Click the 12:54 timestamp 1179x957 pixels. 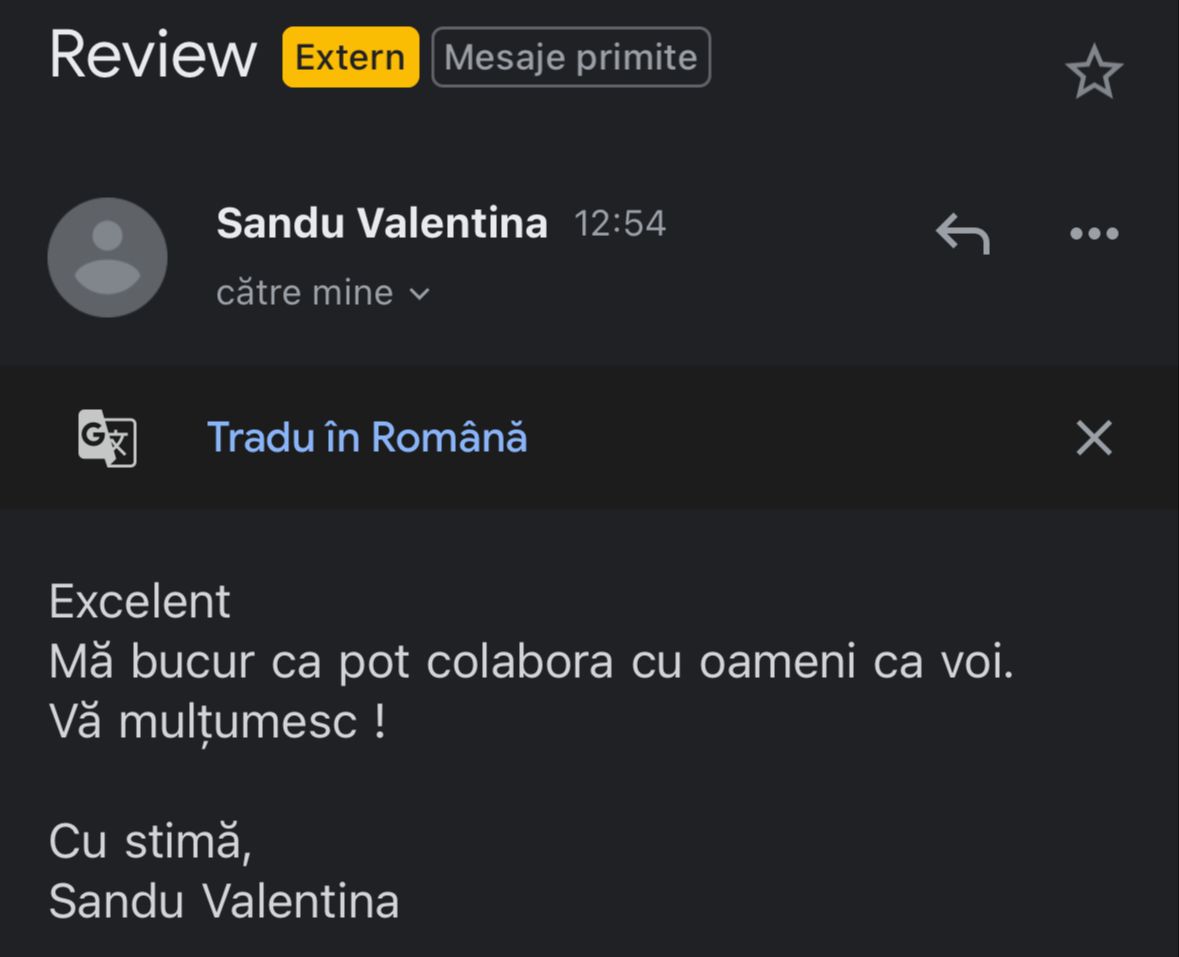click(620, 223)
